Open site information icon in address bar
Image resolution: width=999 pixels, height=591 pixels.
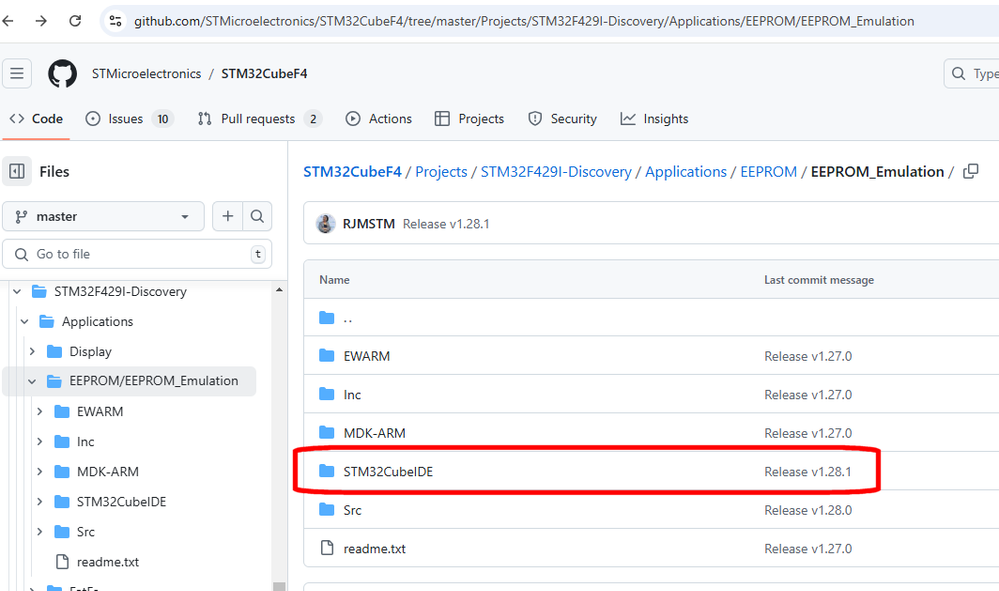[x=115, y=21]
